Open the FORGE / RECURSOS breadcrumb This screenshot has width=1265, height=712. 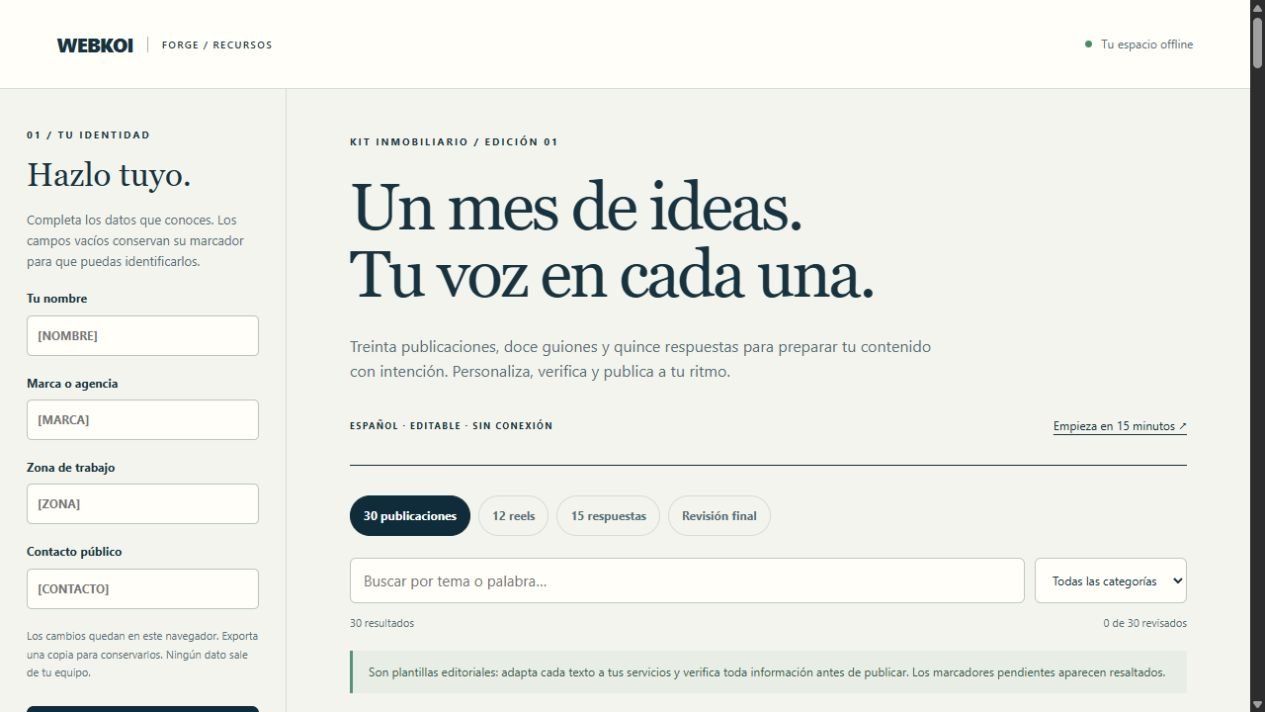(217, 45)
